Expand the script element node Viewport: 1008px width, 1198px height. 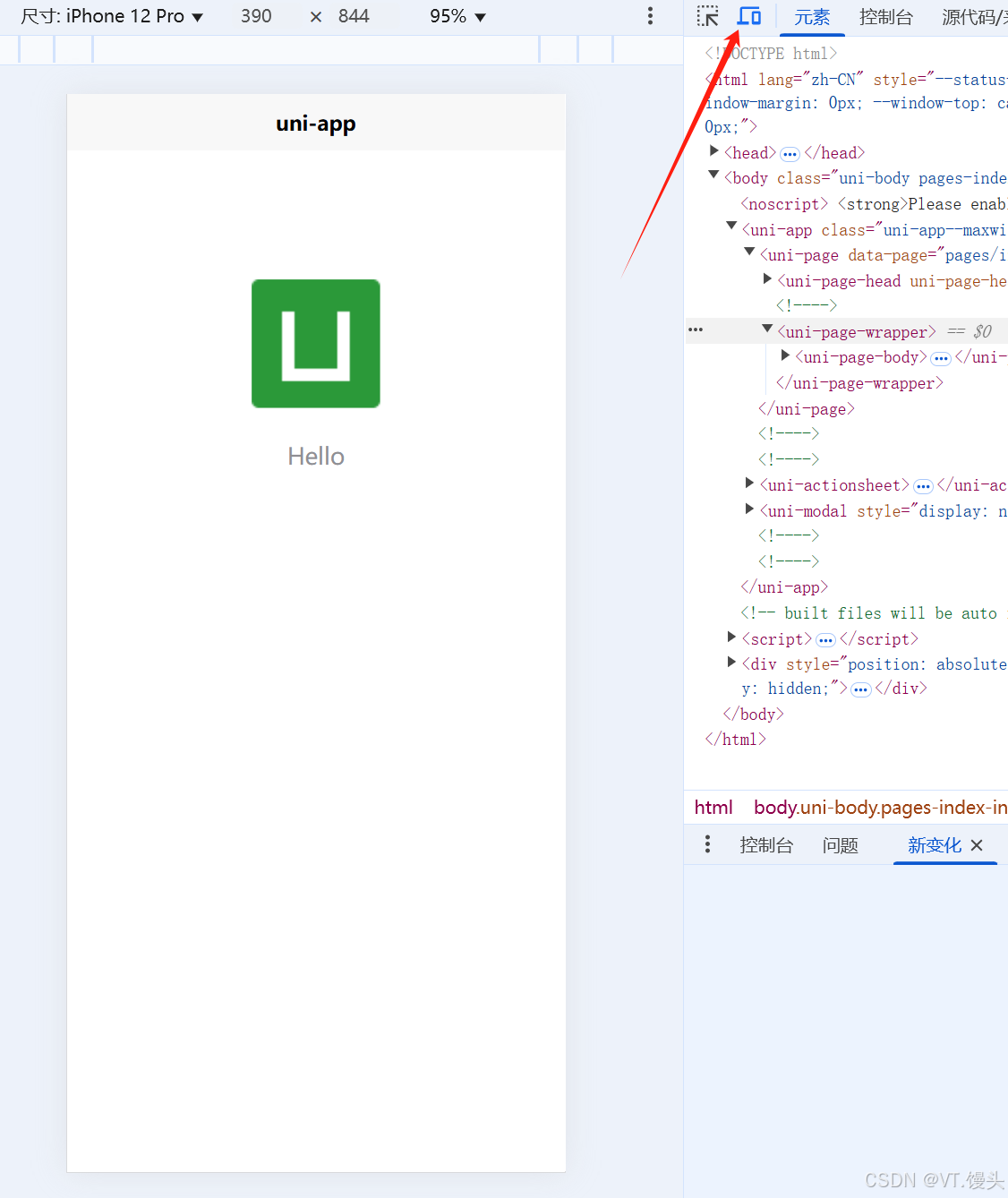(x=731, y=637)
